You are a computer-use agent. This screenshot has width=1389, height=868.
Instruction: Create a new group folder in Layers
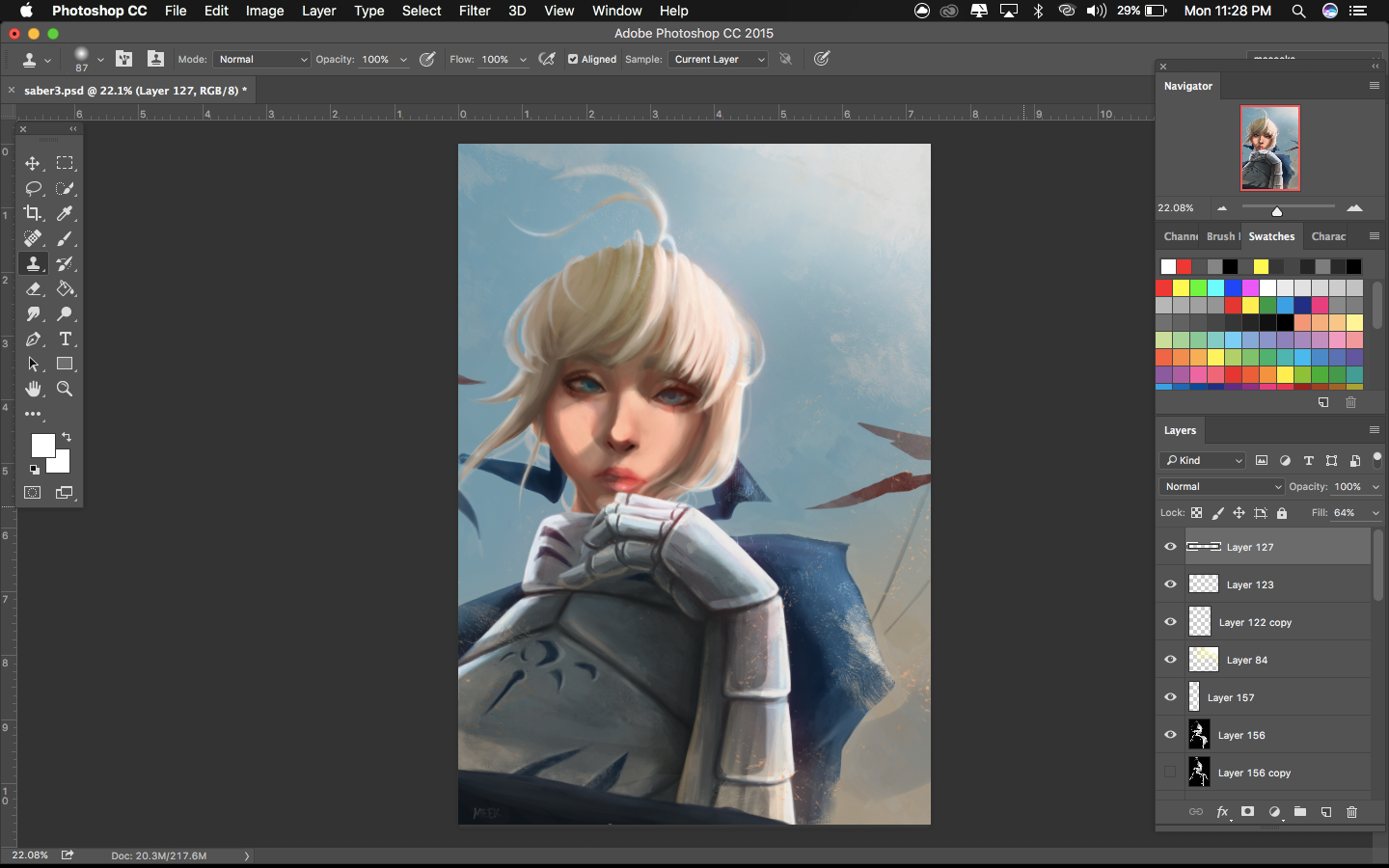(1300, 812)
